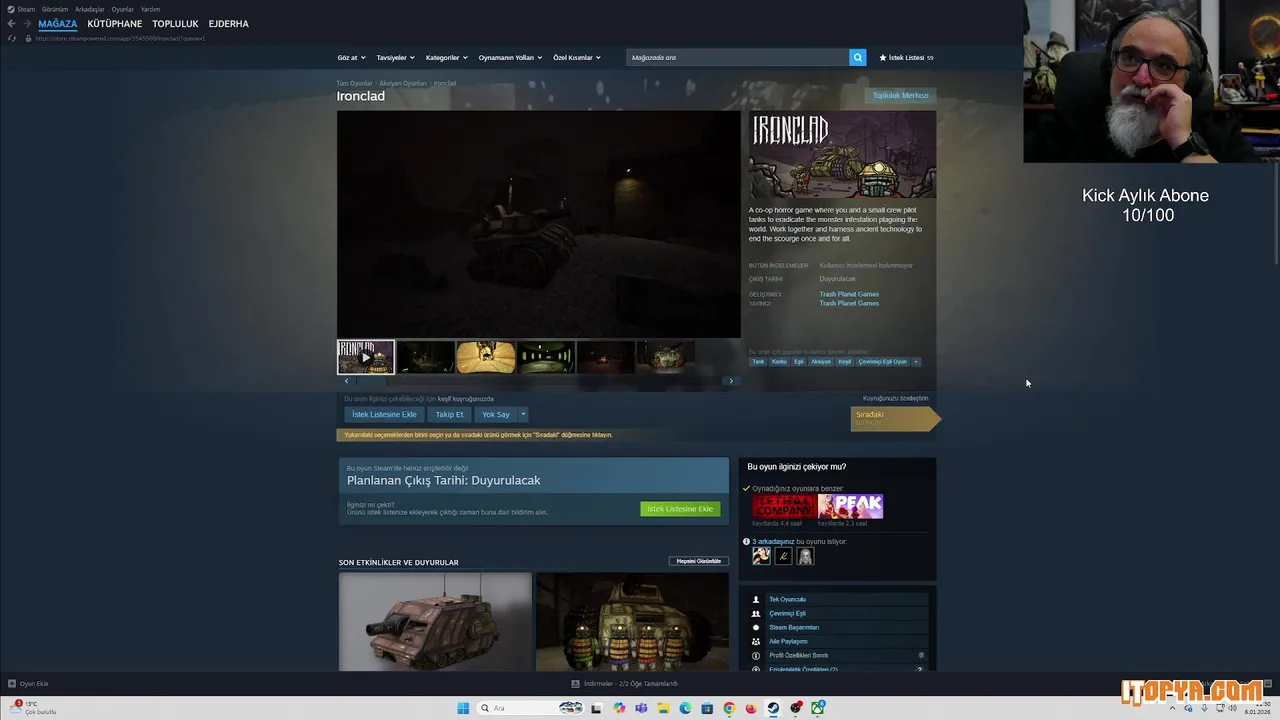This screenshot has height=720, width=1280.
Task: Open the EJDERHA profile tab
Action: click(x=228, y=23)
